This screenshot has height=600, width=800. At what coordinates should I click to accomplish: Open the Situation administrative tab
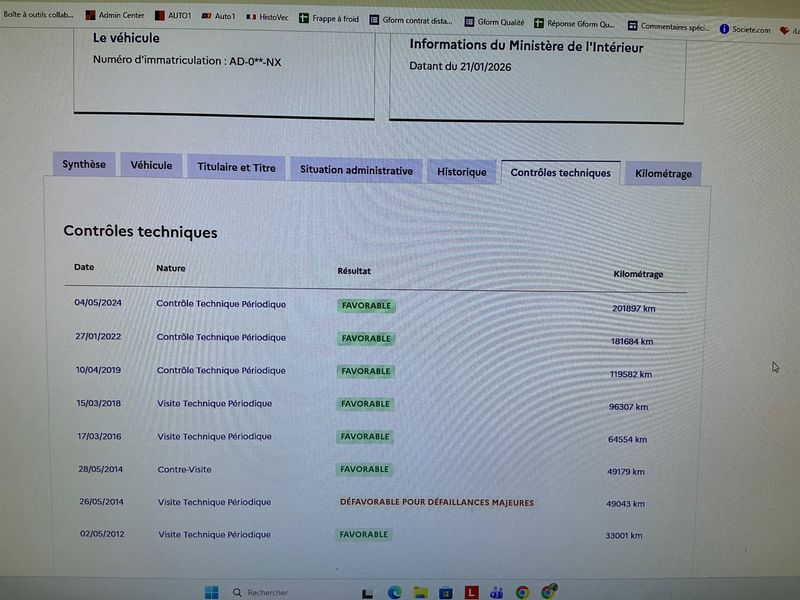coord(356,170)
